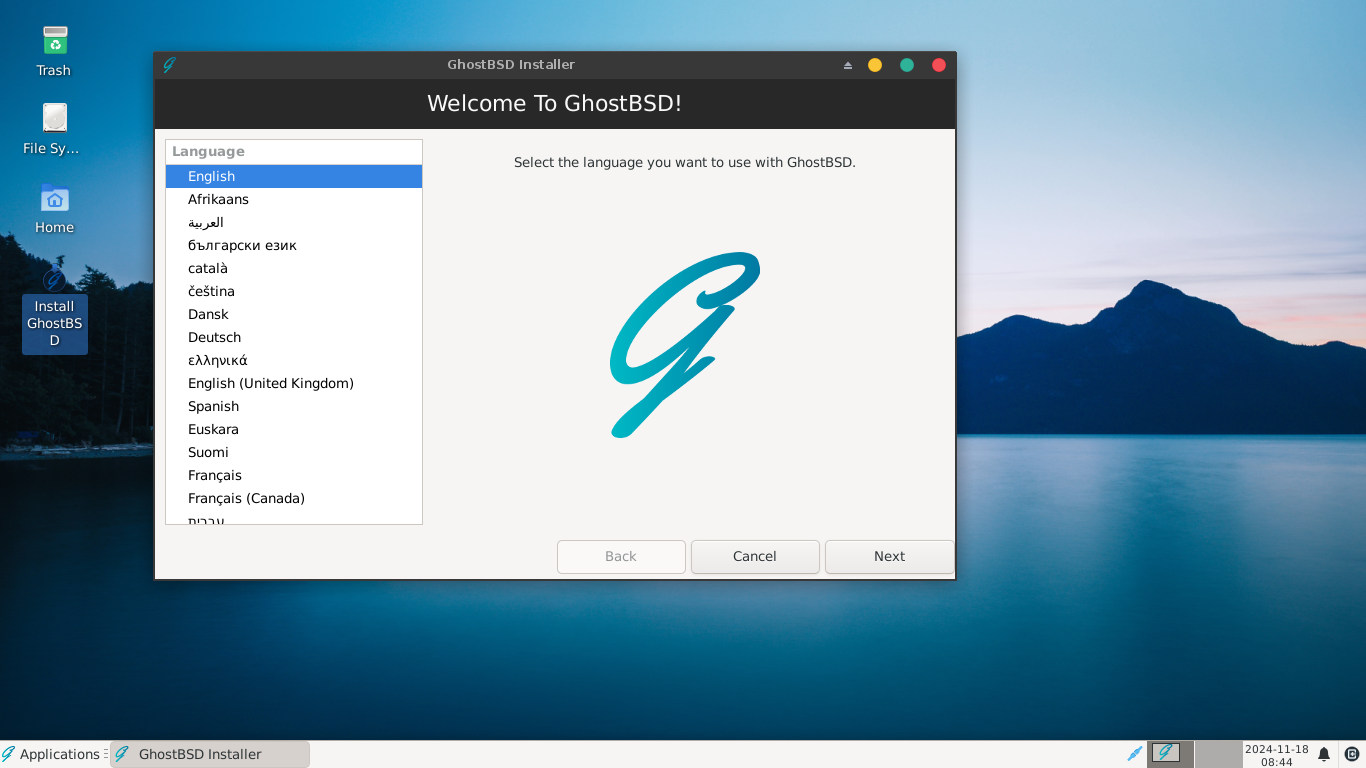The height and width of the screenshot is (768, 1366).
Task: Open the Applications menu
Action: click(52, 754)
